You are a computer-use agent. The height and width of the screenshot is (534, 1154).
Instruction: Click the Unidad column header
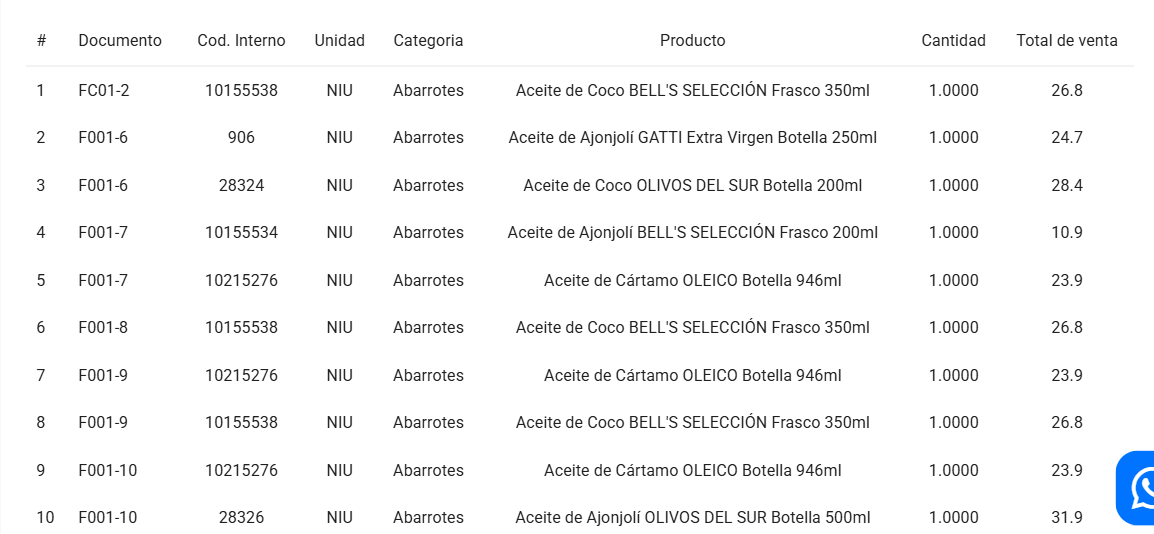click(x=339, y=41)
